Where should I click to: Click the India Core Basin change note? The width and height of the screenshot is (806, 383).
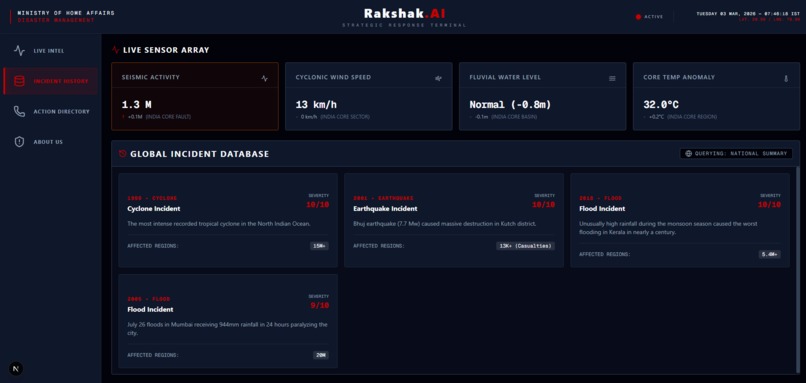(503, 117)
